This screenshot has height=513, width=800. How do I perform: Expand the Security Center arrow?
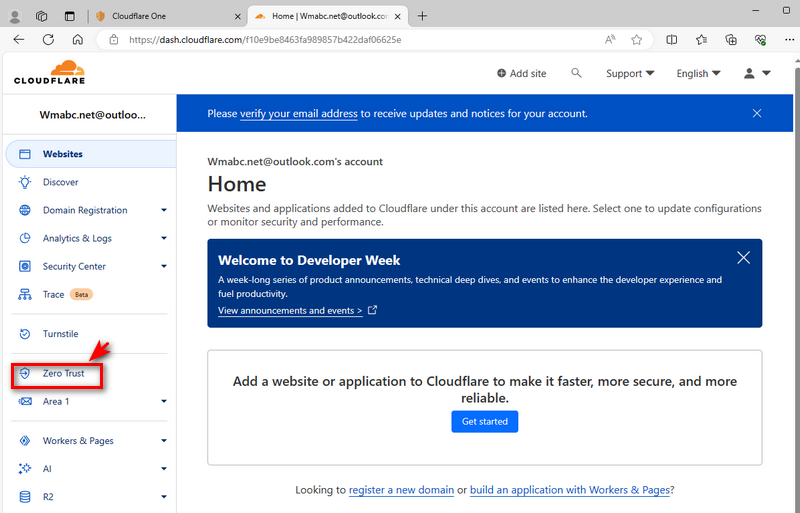164,266
